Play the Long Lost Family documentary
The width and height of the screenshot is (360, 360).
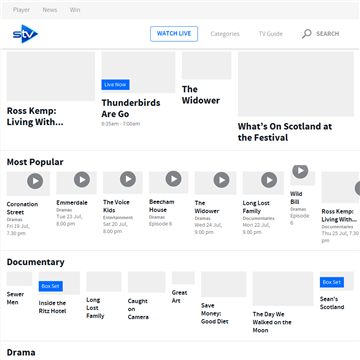tap(269, 180)
